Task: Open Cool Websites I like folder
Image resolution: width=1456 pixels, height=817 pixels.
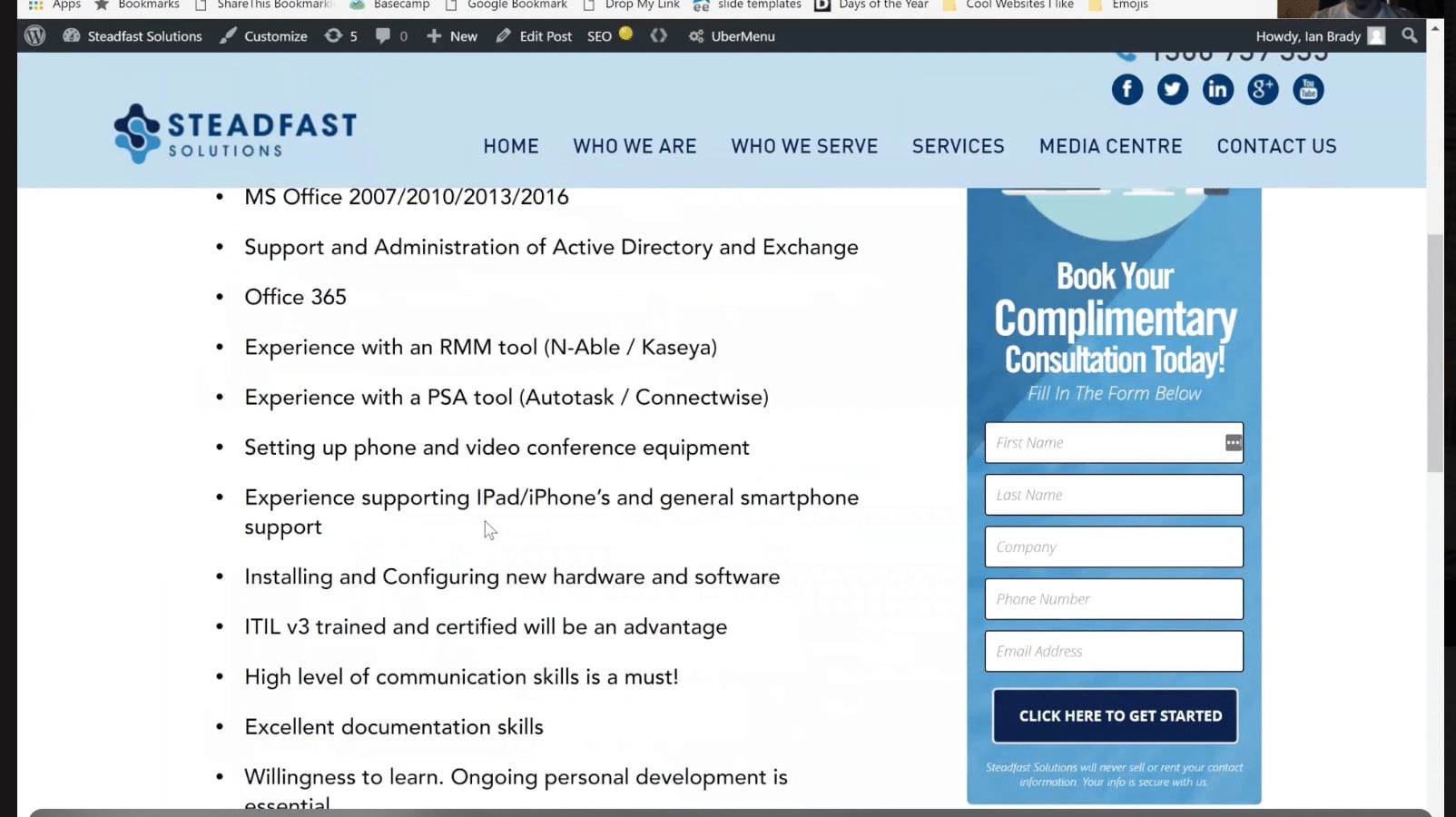Action: click(1008, 5)
